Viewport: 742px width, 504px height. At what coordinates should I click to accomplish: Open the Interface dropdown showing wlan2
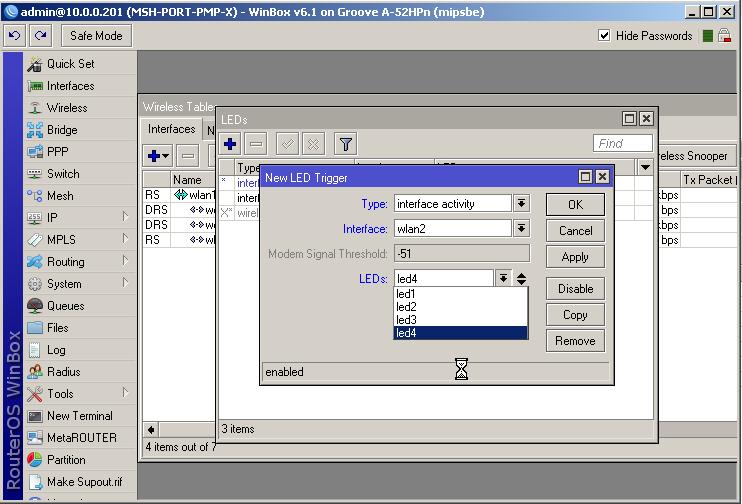[x=521, y=229]
